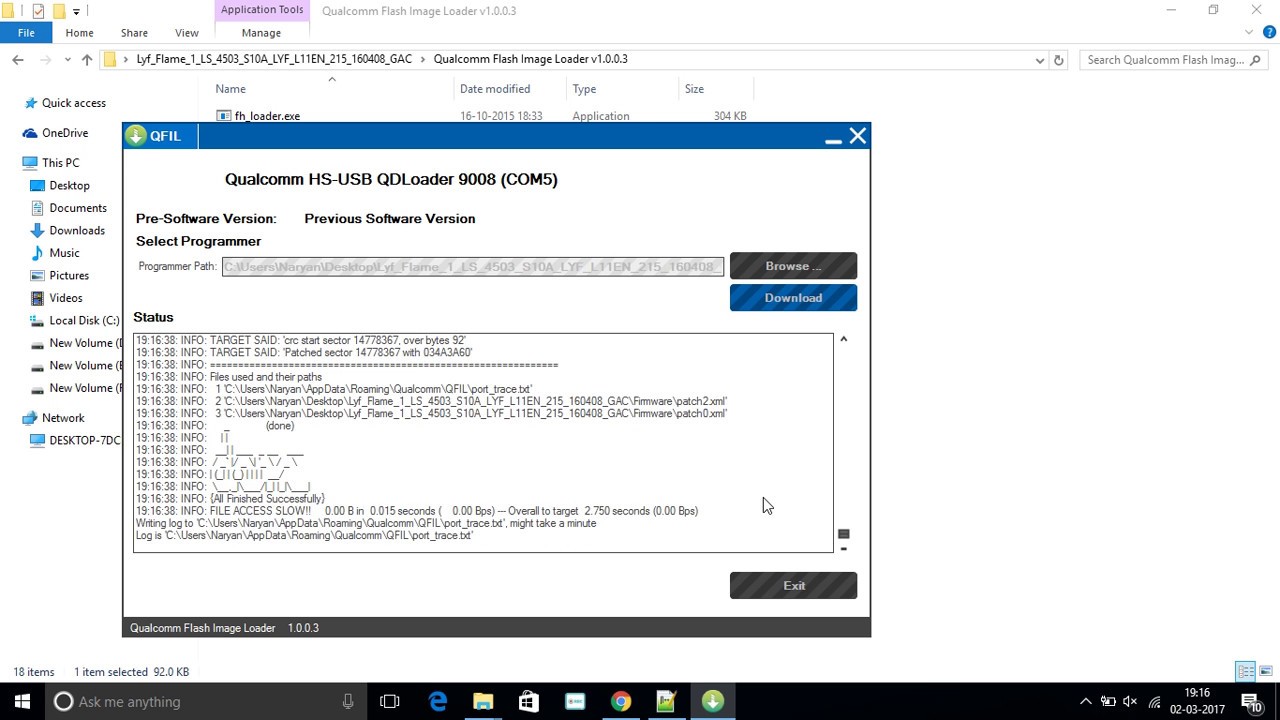Open Application Tools contextual tab
This screenshot has height=720, width=1280.
point(262,10)
